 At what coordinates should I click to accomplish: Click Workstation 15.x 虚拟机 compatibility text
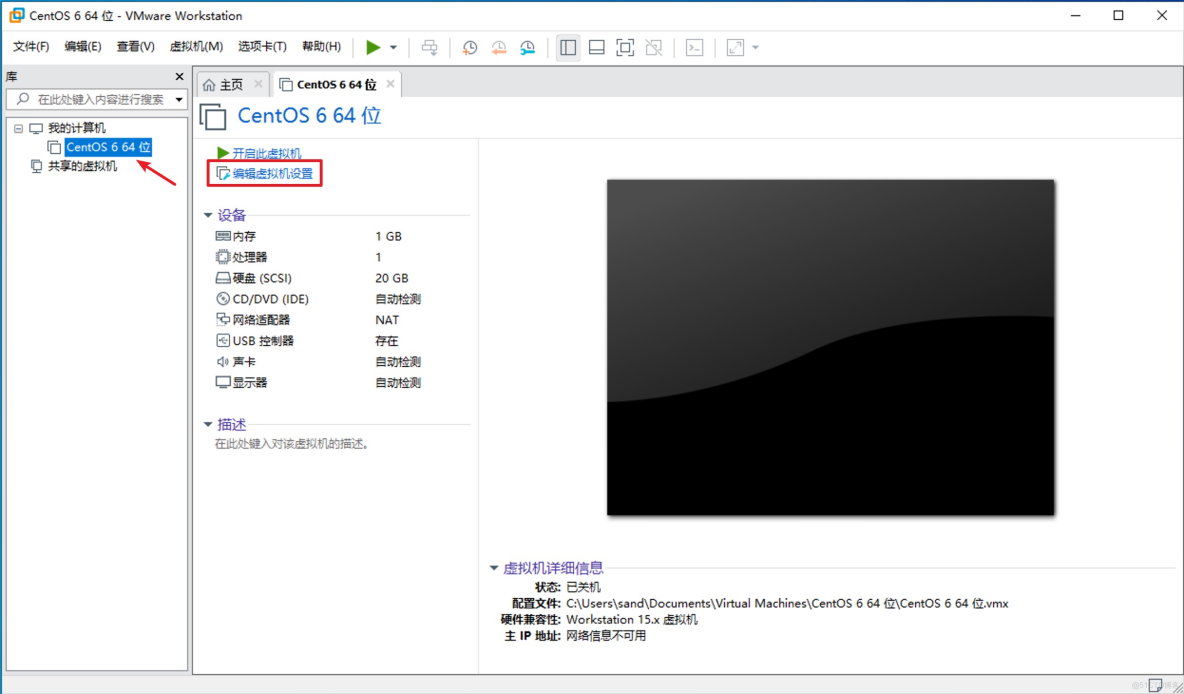632,619
